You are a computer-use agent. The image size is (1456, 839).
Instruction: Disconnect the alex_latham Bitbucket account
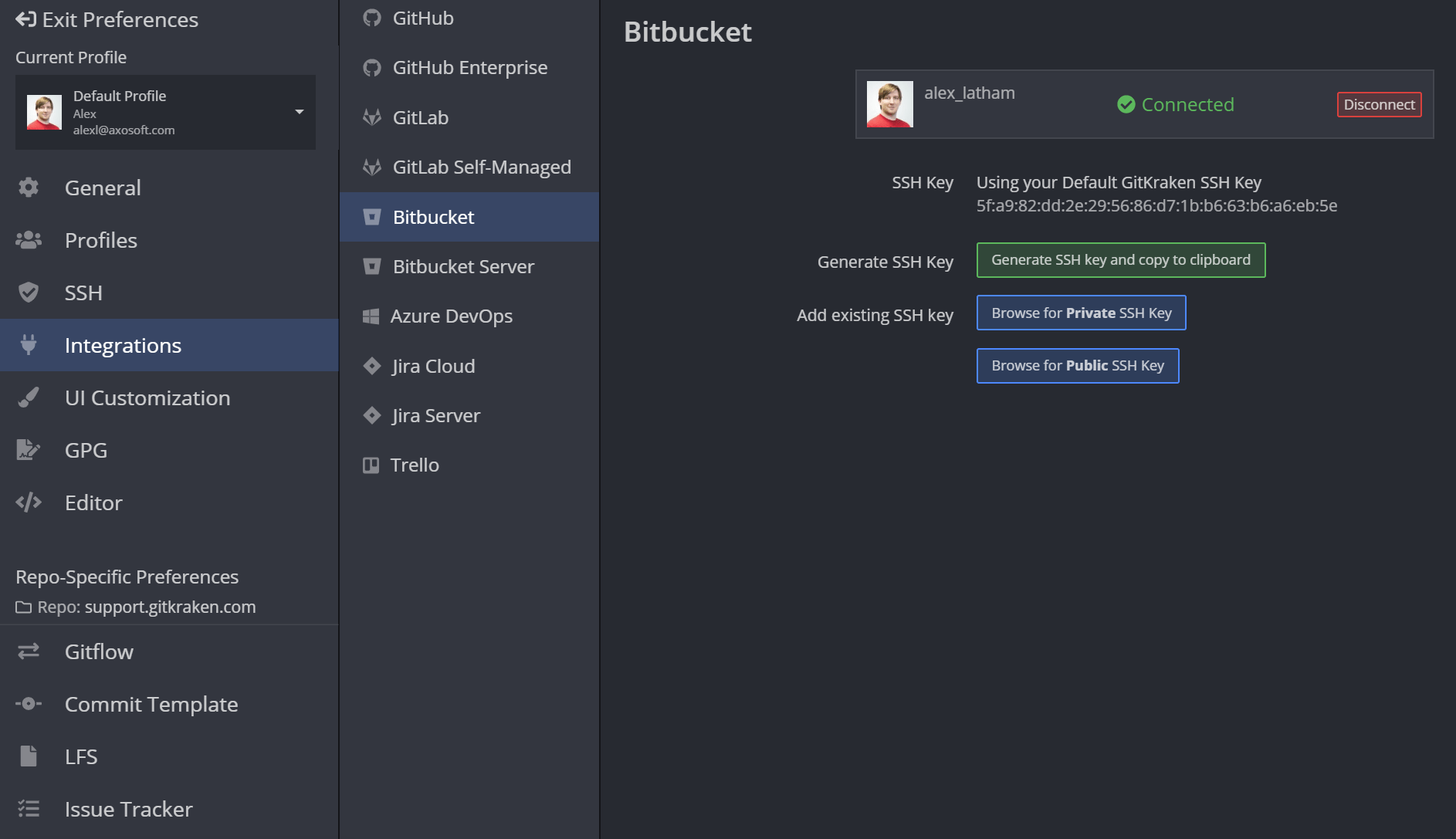(1379, 104)
